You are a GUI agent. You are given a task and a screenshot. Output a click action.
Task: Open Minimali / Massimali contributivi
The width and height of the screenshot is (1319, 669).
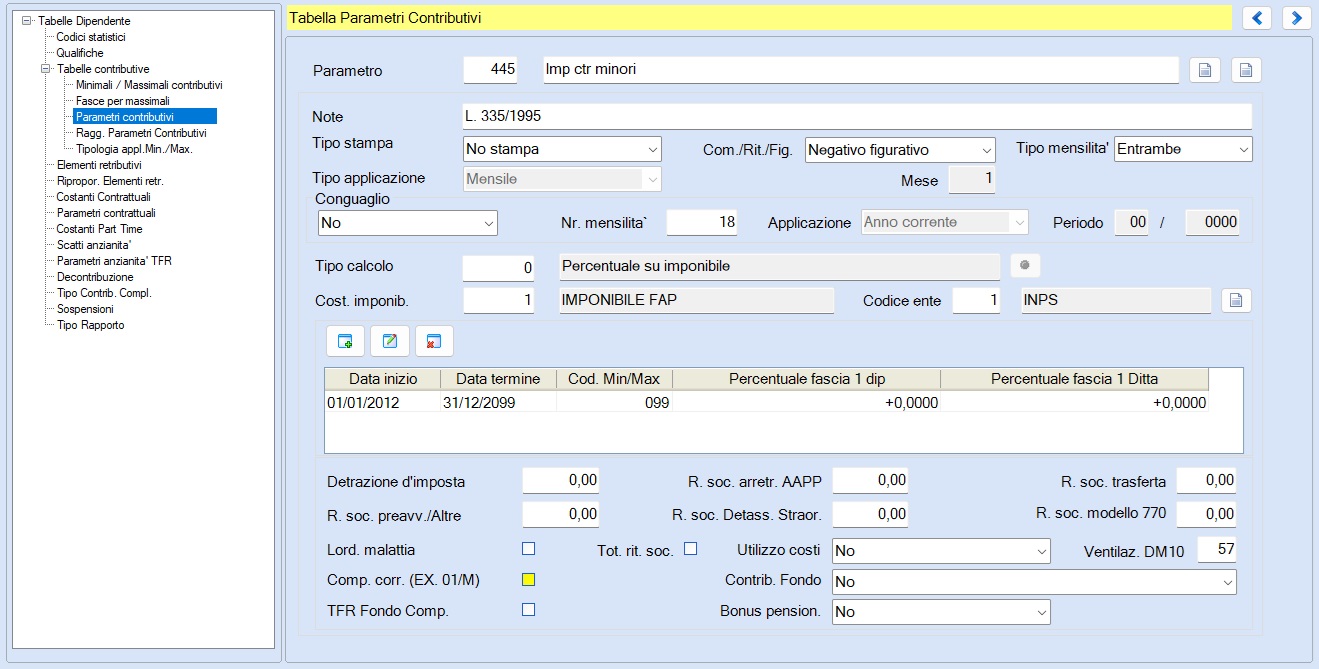click(149, 85)
